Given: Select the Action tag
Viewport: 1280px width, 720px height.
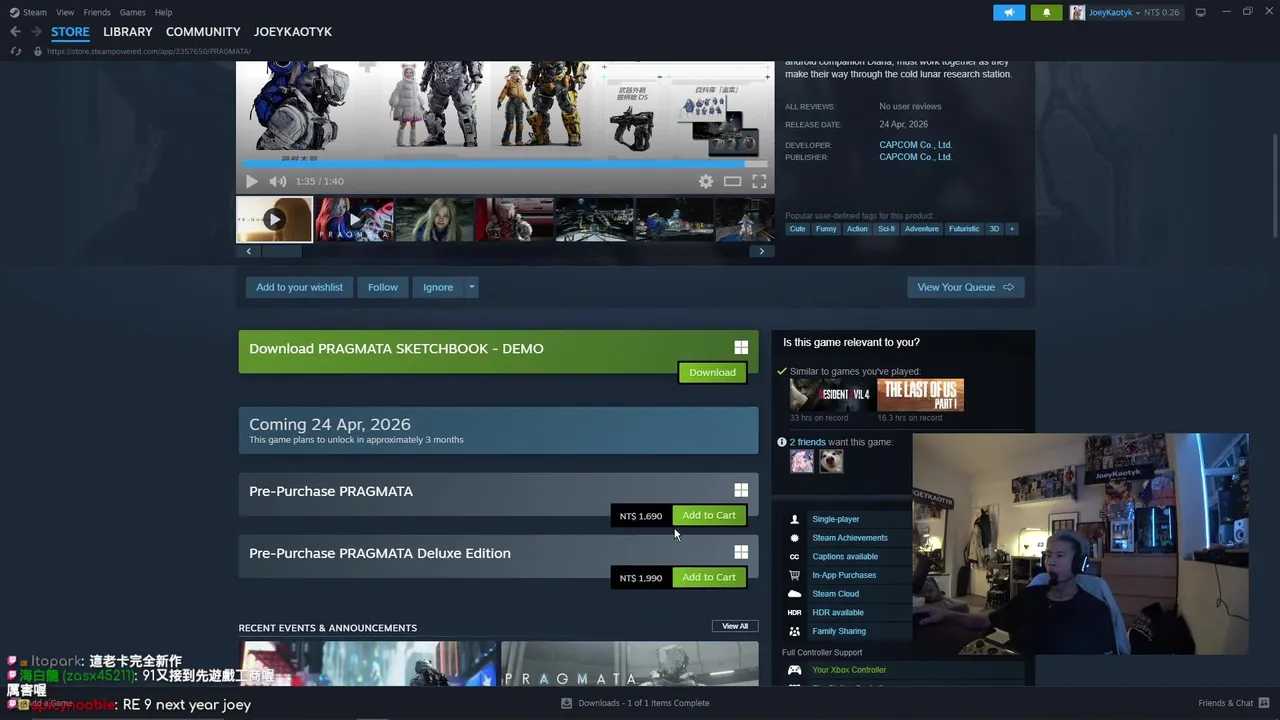Looking at the screenshot, I should (857, 229).
